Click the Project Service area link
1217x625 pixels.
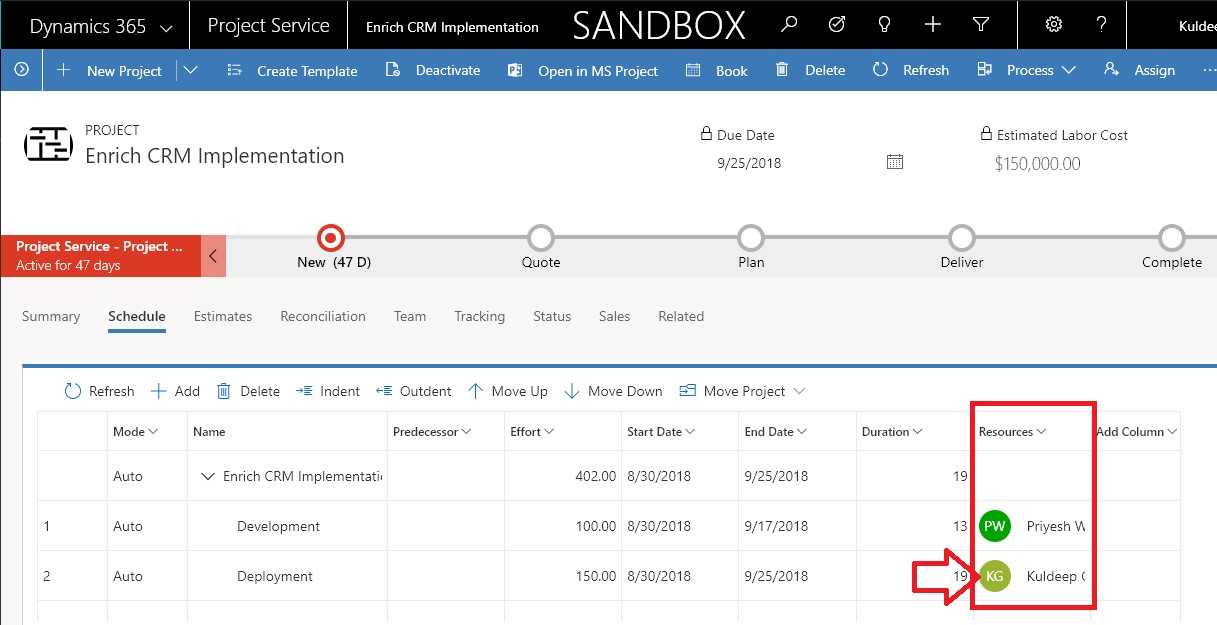(268, 26)
